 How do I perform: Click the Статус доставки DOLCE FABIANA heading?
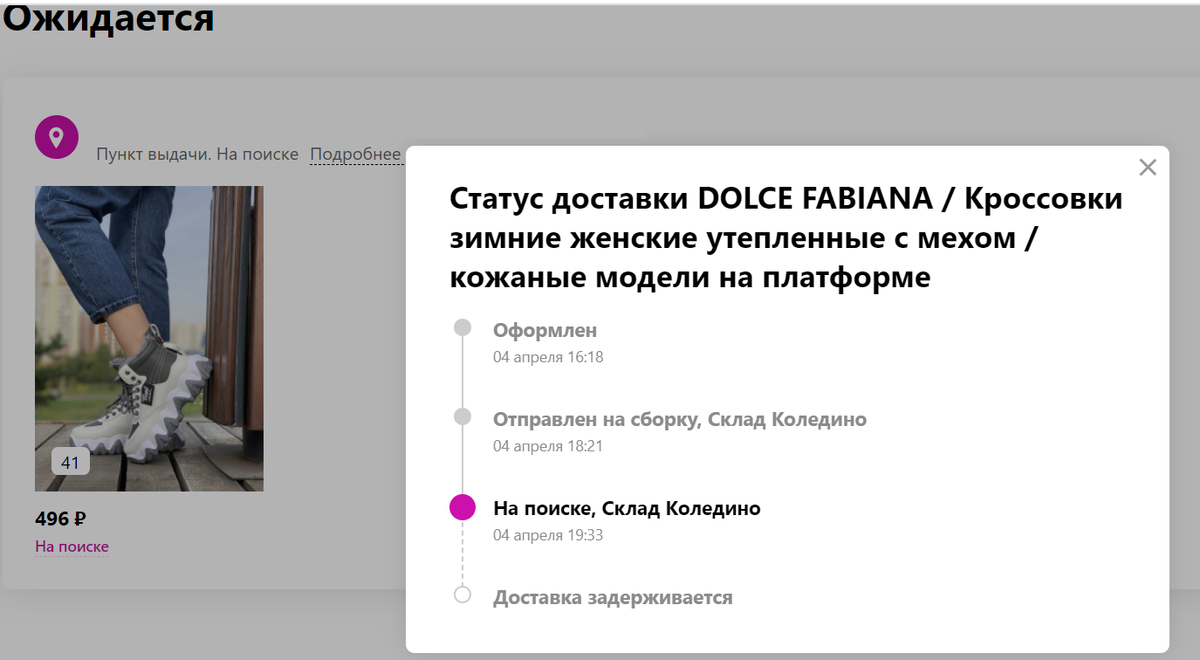click(x=787, y=238)
